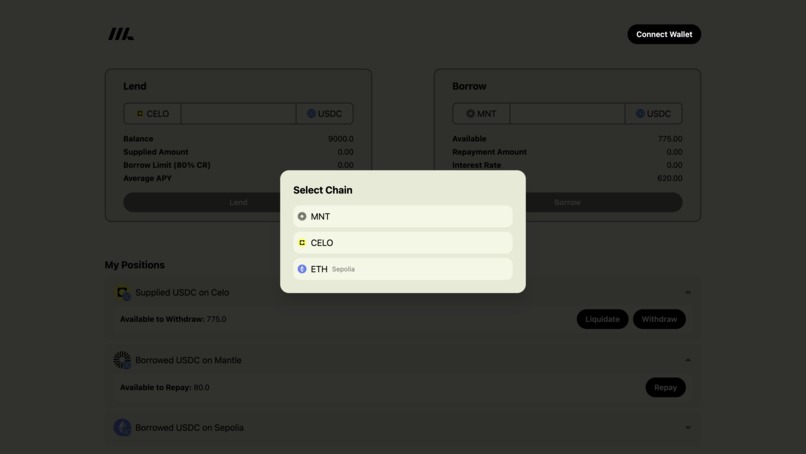Click the CELO icon in the dialog
This screenshot has width=806, height=454.
coord(302,243)
